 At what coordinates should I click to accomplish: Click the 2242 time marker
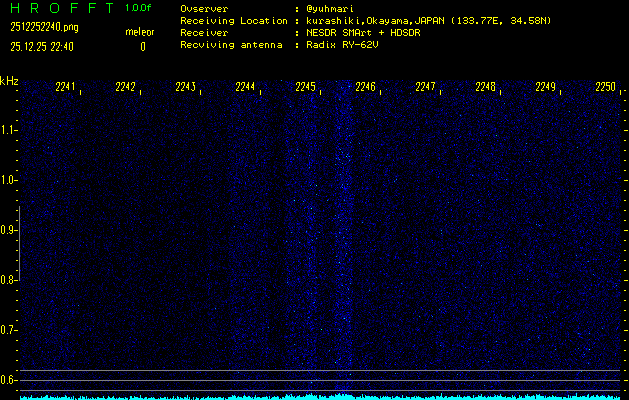pos(125,87)
